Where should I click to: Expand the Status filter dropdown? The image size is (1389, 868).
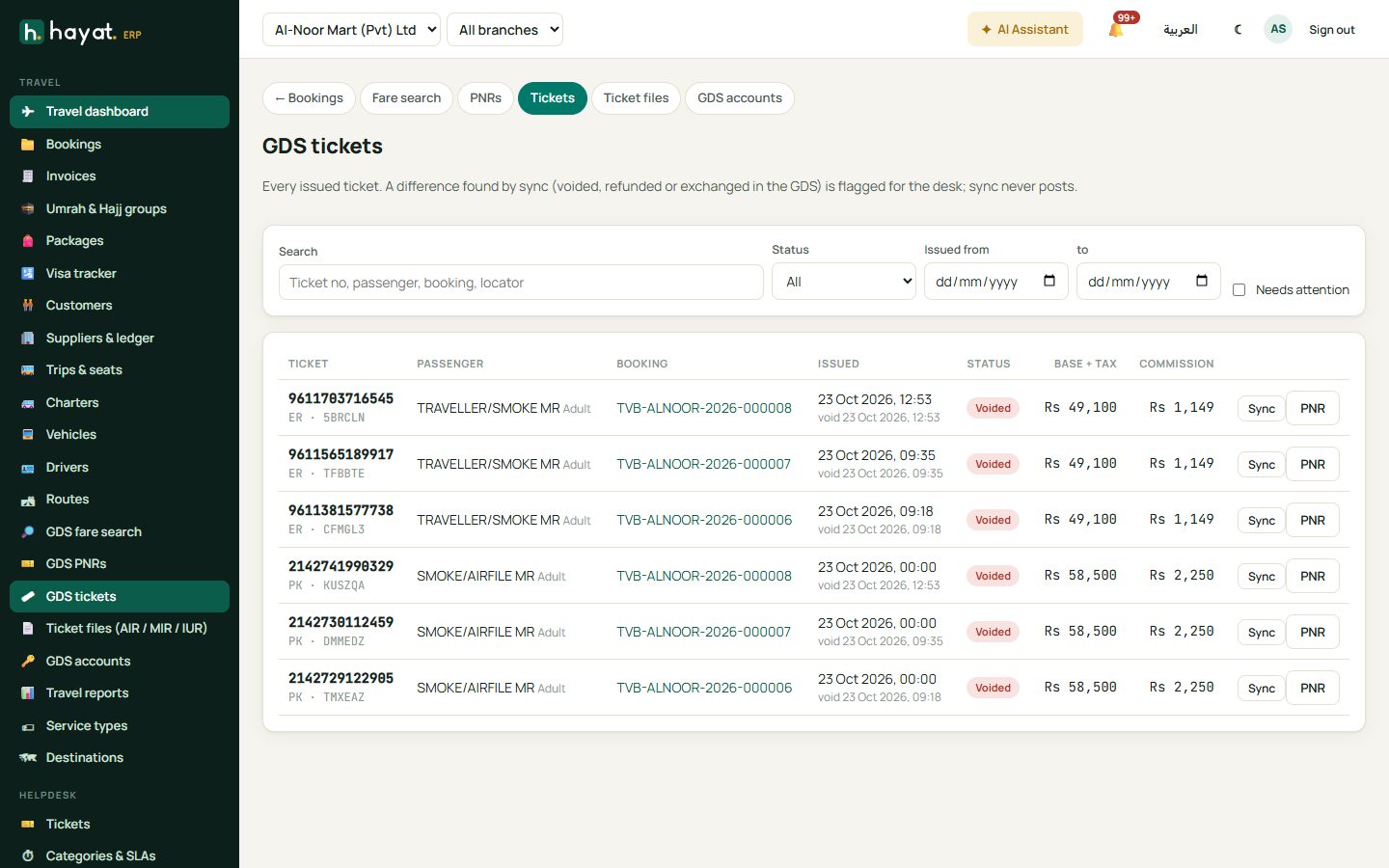point(844,282)
